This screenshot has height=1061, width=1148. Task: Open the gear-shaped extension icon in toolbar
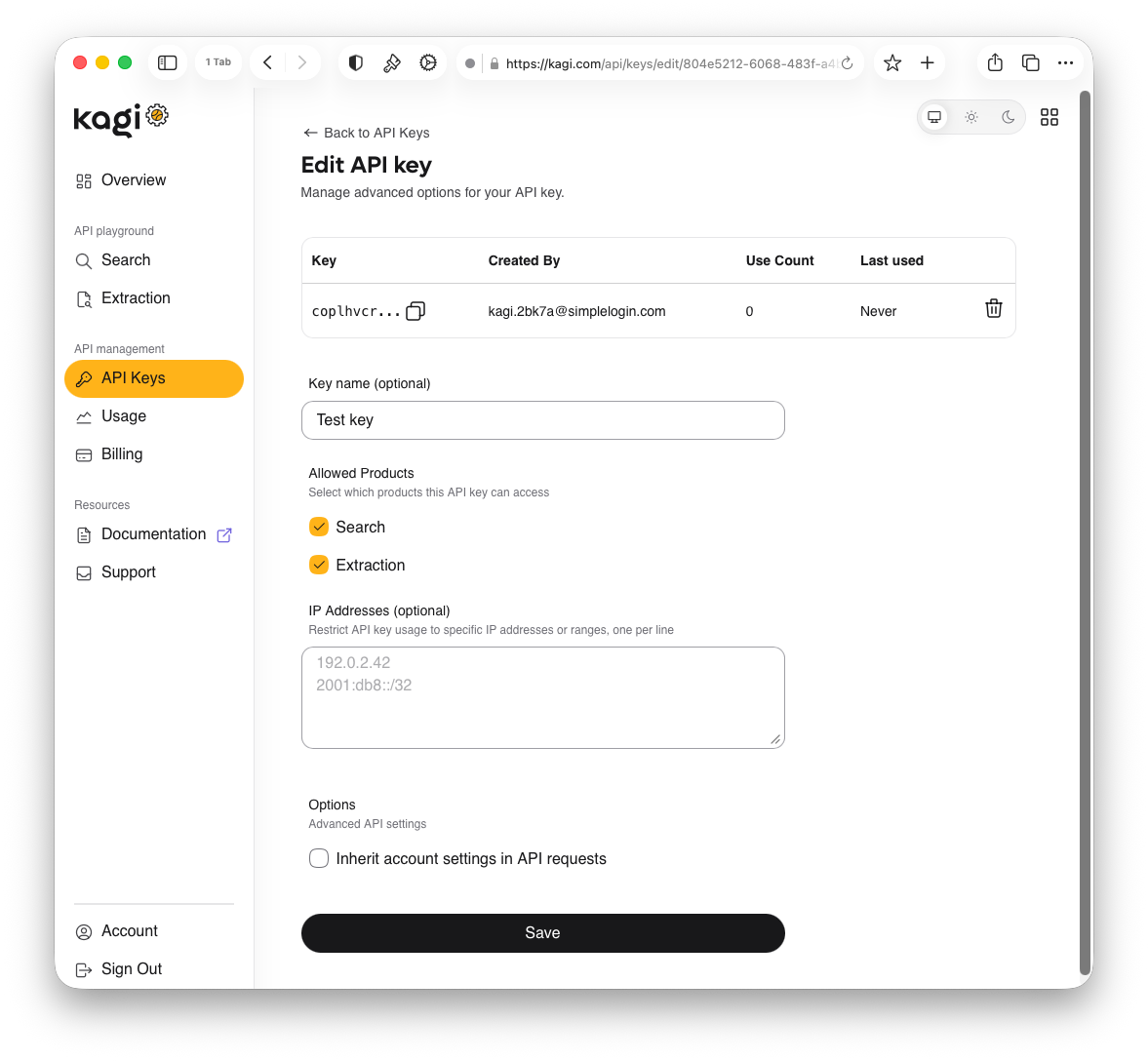[427, 63]
